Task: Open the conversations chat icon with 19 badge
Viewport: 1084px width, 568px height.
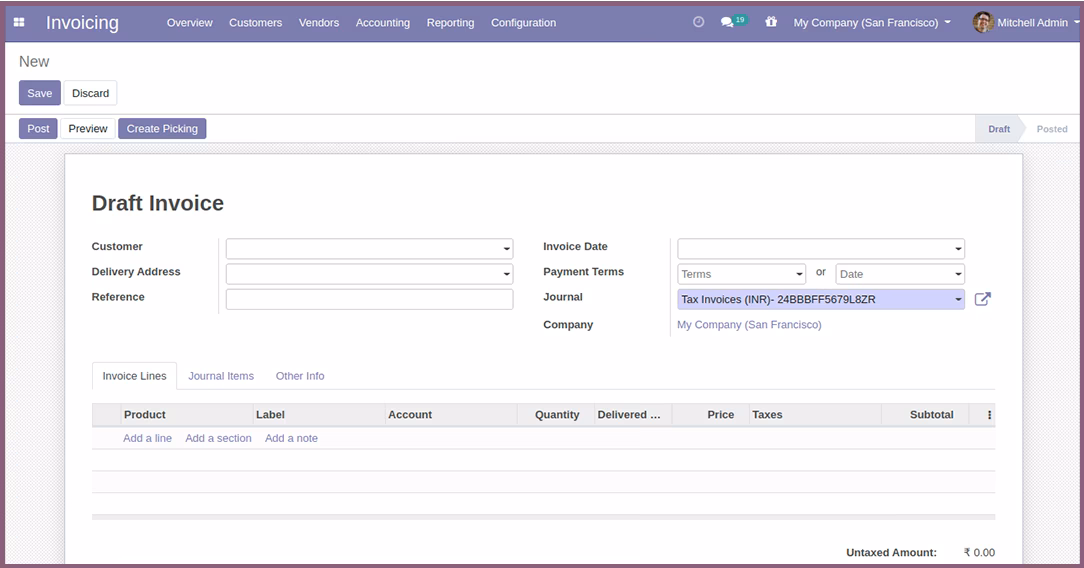Action: pos(733,22)
